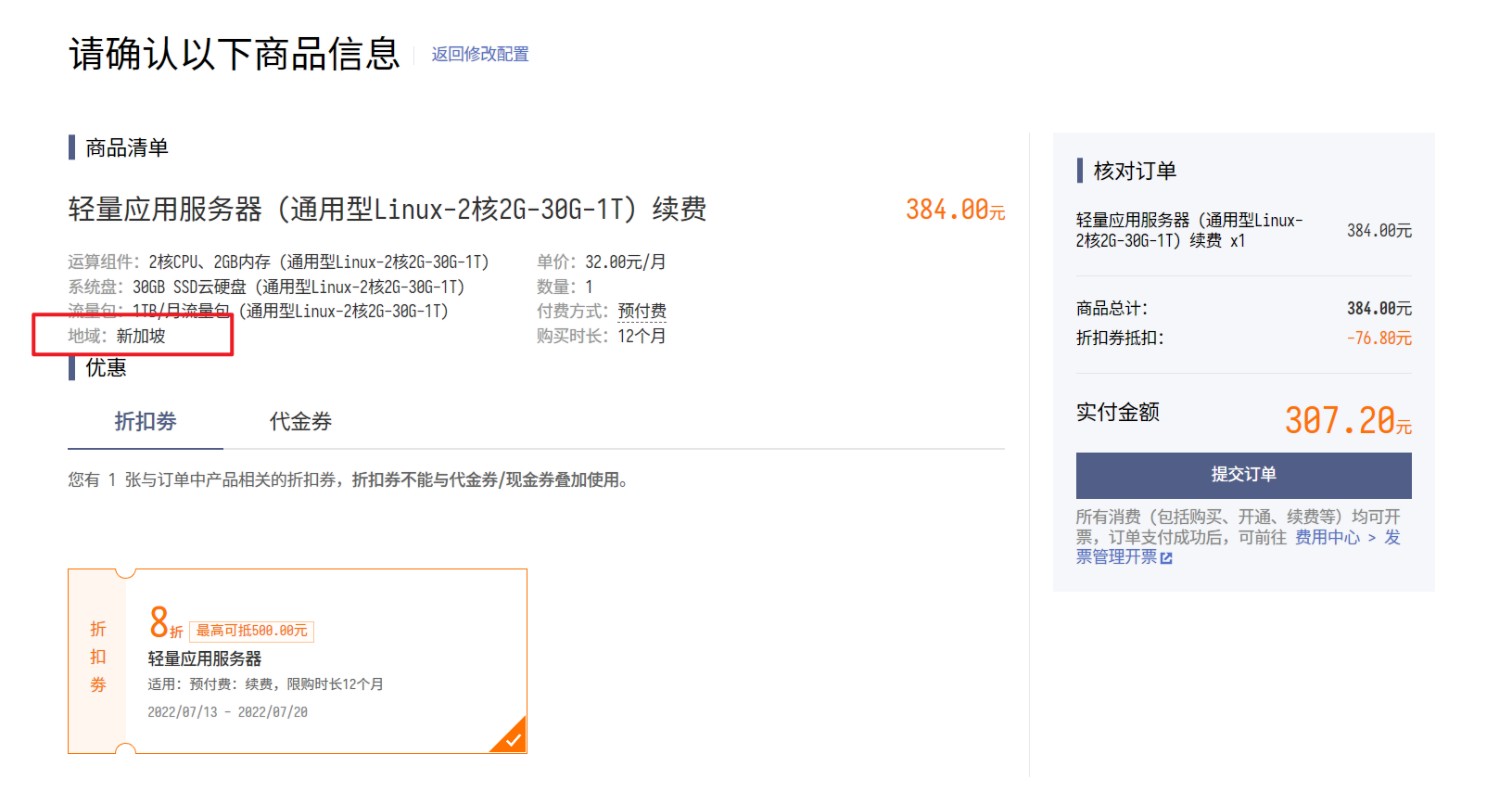
Task: Submit order with 提交订单 button
Action: (x=1243, y=475)
